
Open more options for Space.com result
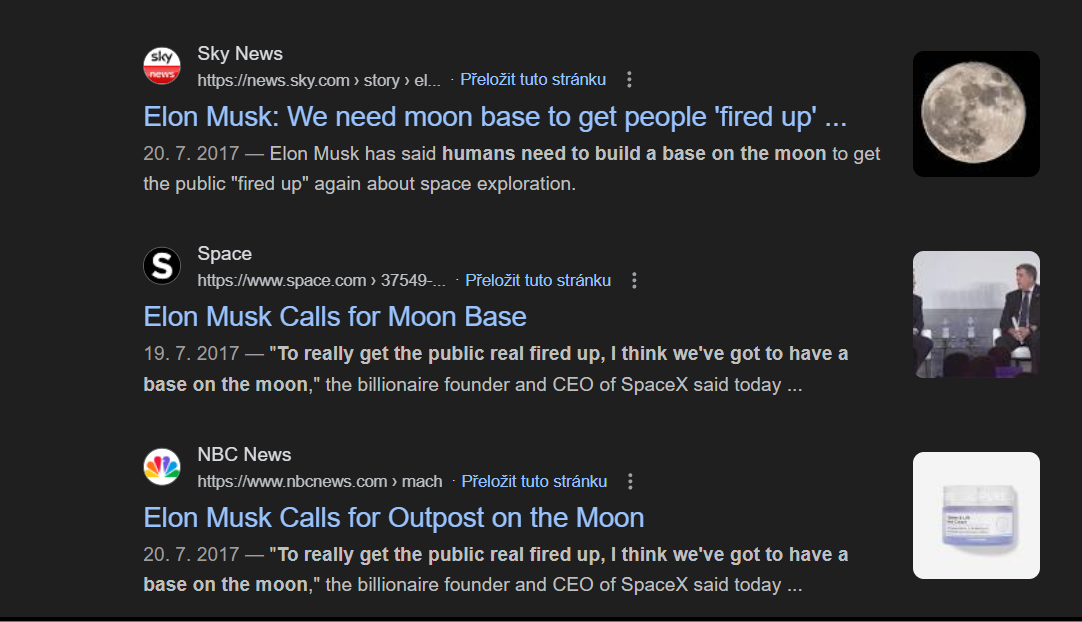coord(634,281)
